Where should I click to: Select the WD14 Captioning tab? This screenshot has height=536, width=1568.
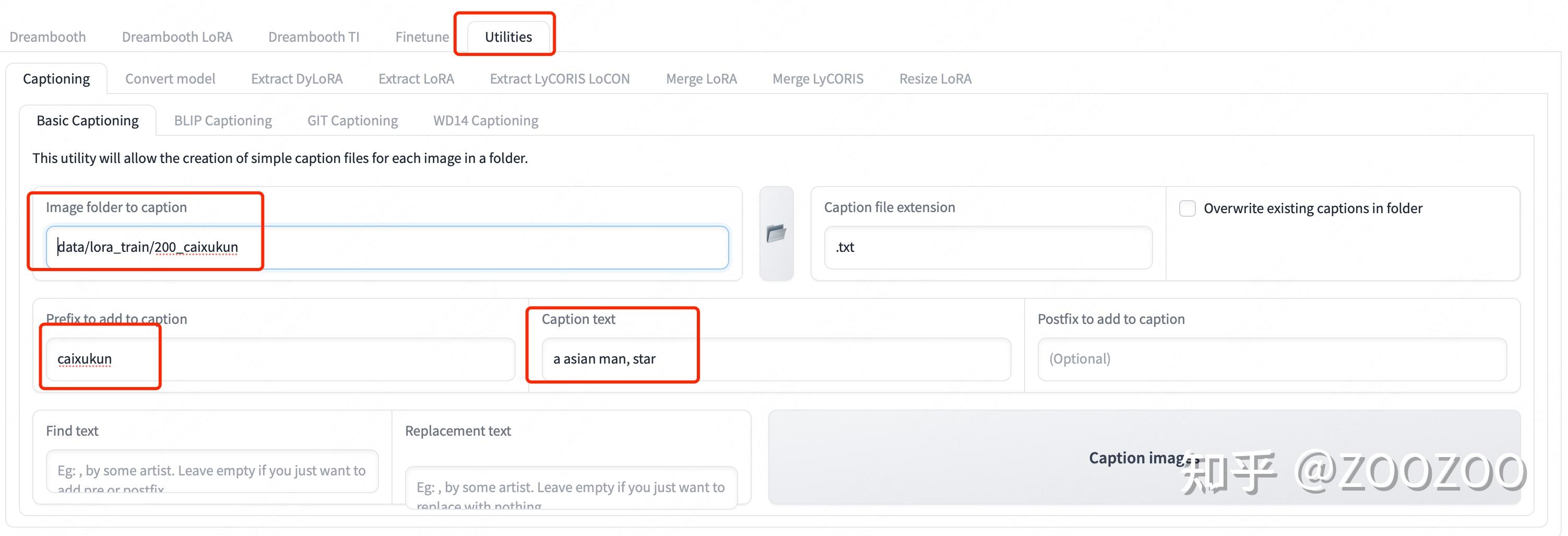coord(485,121)
